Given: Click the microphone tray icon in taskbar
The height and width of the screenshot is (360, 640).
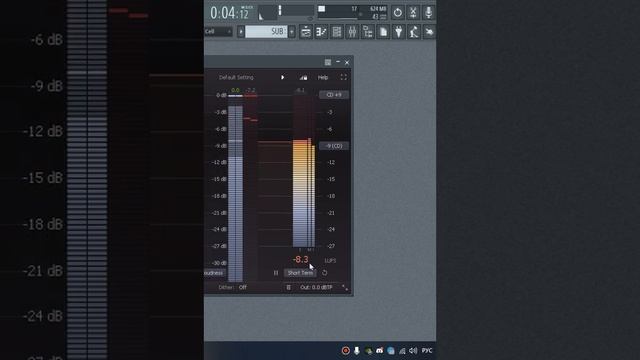Looking at the screenshot, I should (x=357, y=351).
